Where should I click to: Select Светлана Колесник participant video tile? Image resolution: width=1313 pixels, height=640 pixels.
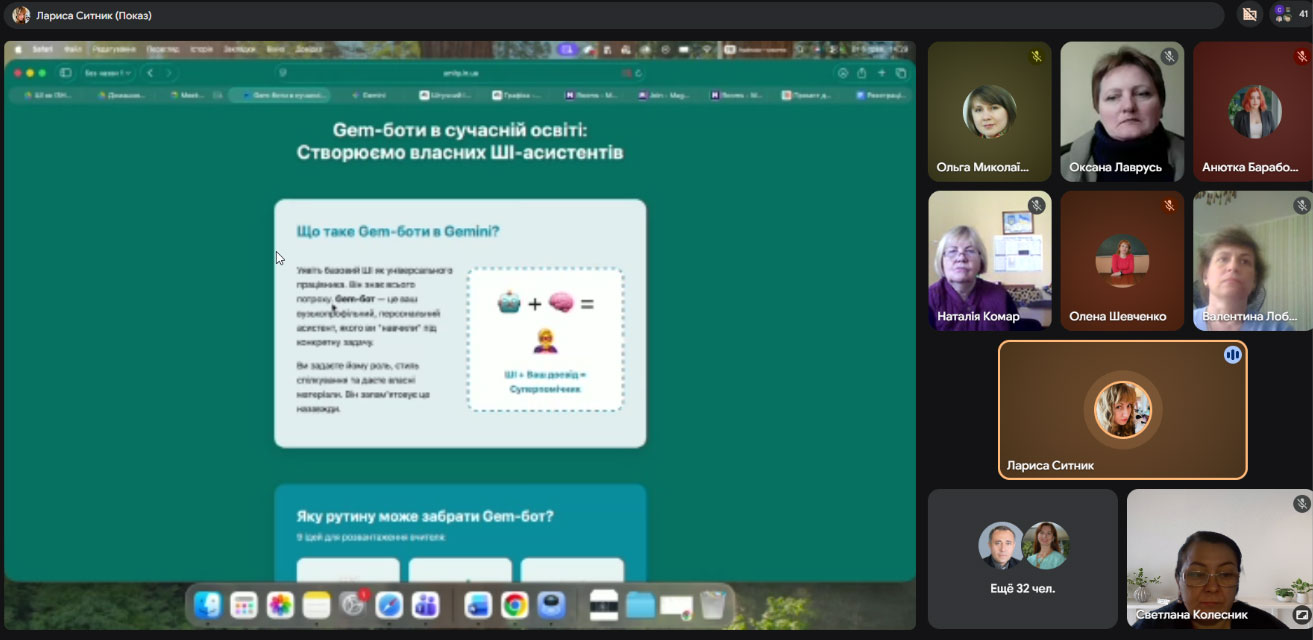click(x=1220, y=558)
